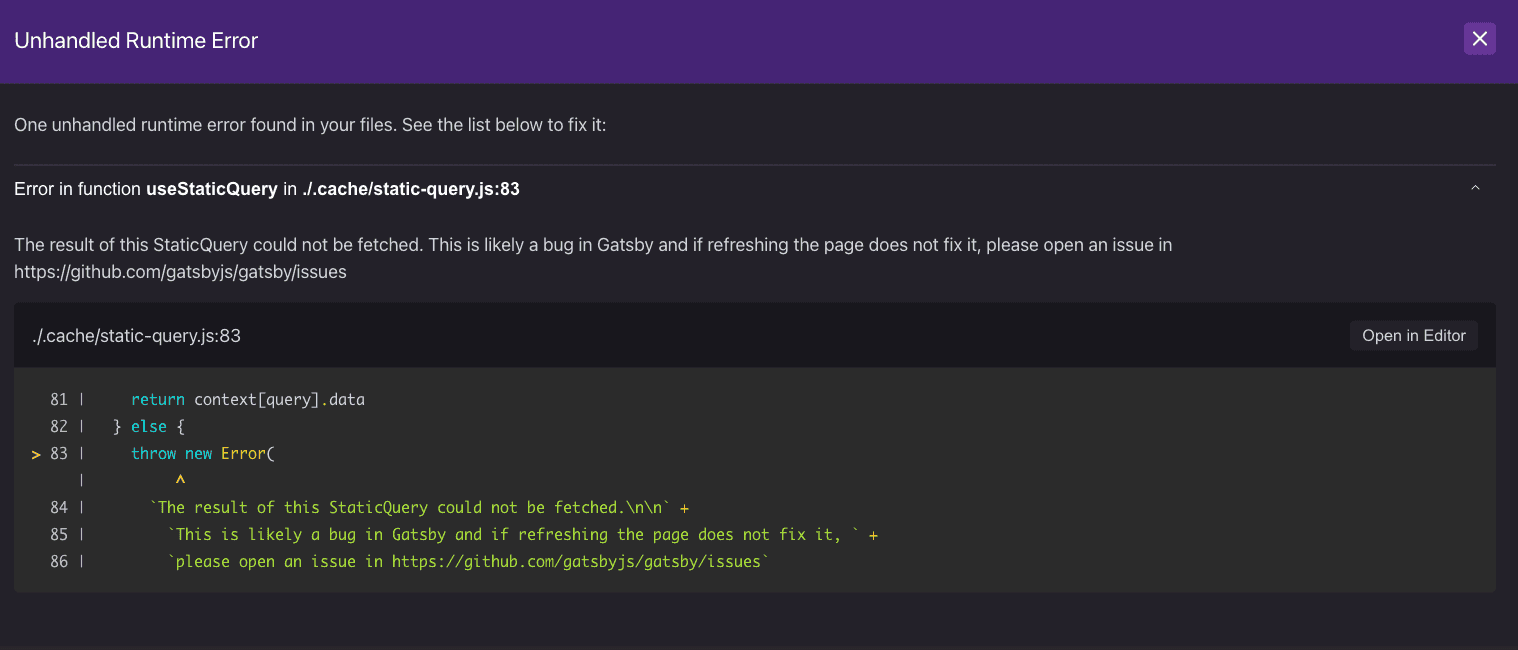Image resolution: width=1518 pixels, height=650 pixels.
Task: Click the Unhandled Runtime Error title bar
Action: click(x=135, y=41)
